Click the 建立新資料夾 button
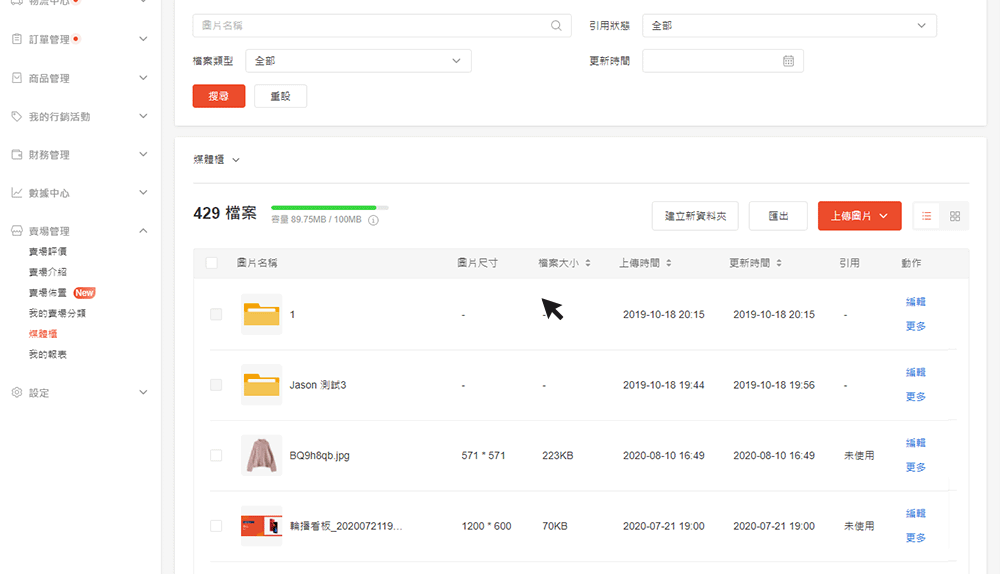Image resolution: width=1000 pixels, height=574 pixels. point(695,216)
